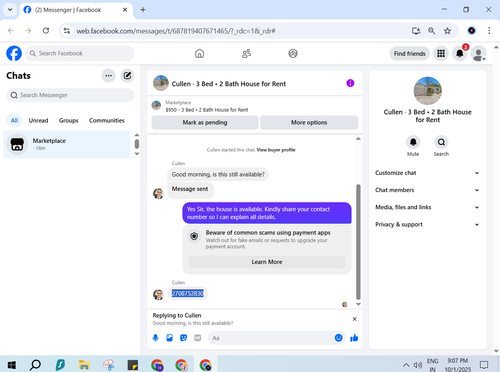The width and height of the screenshot is (500, 372).
Task: Click the site information icon in address bar
Action: pos(67,31)
